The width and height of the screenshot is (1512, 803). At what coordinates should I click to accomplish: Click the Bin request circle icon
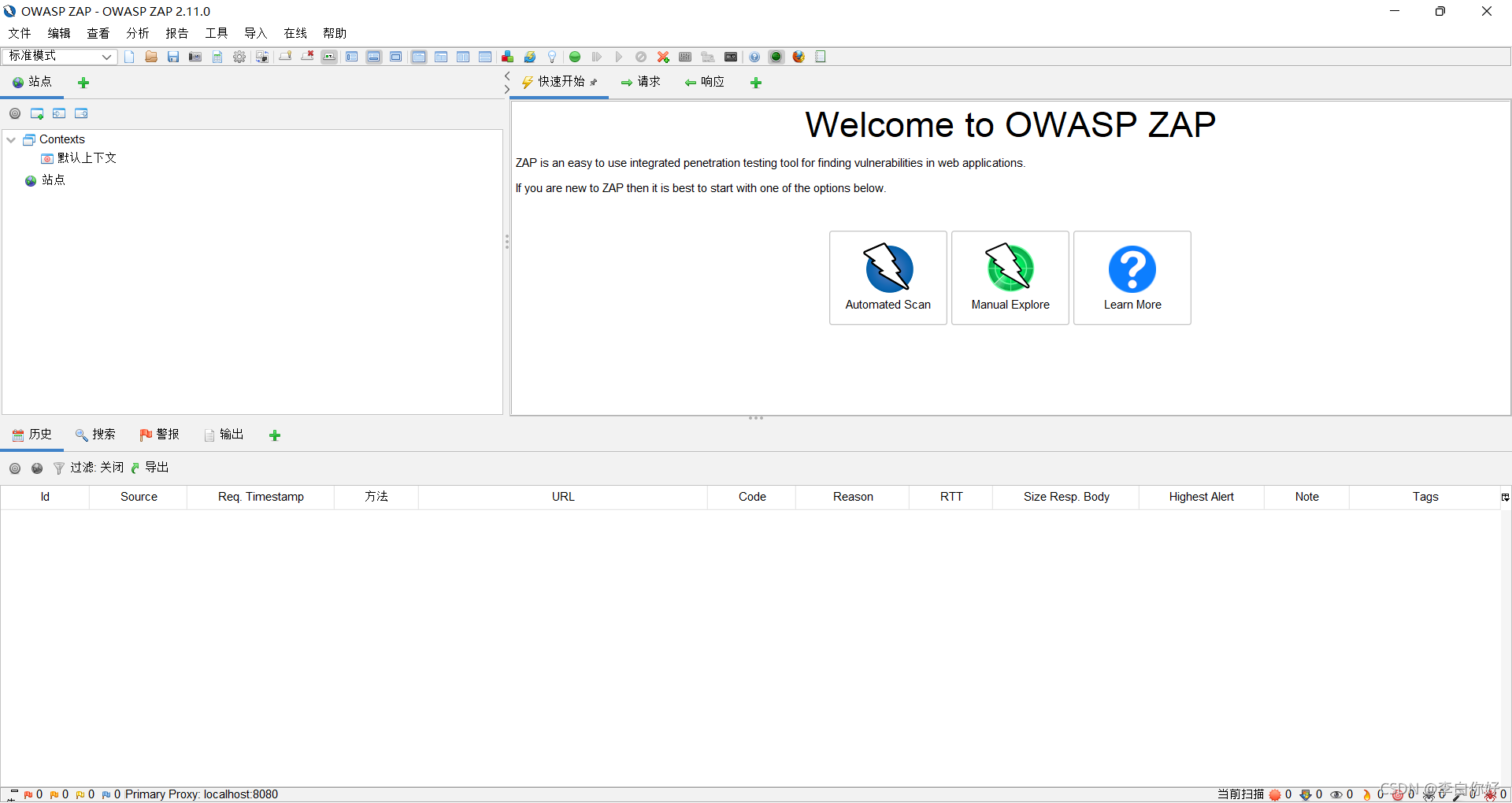641,57
